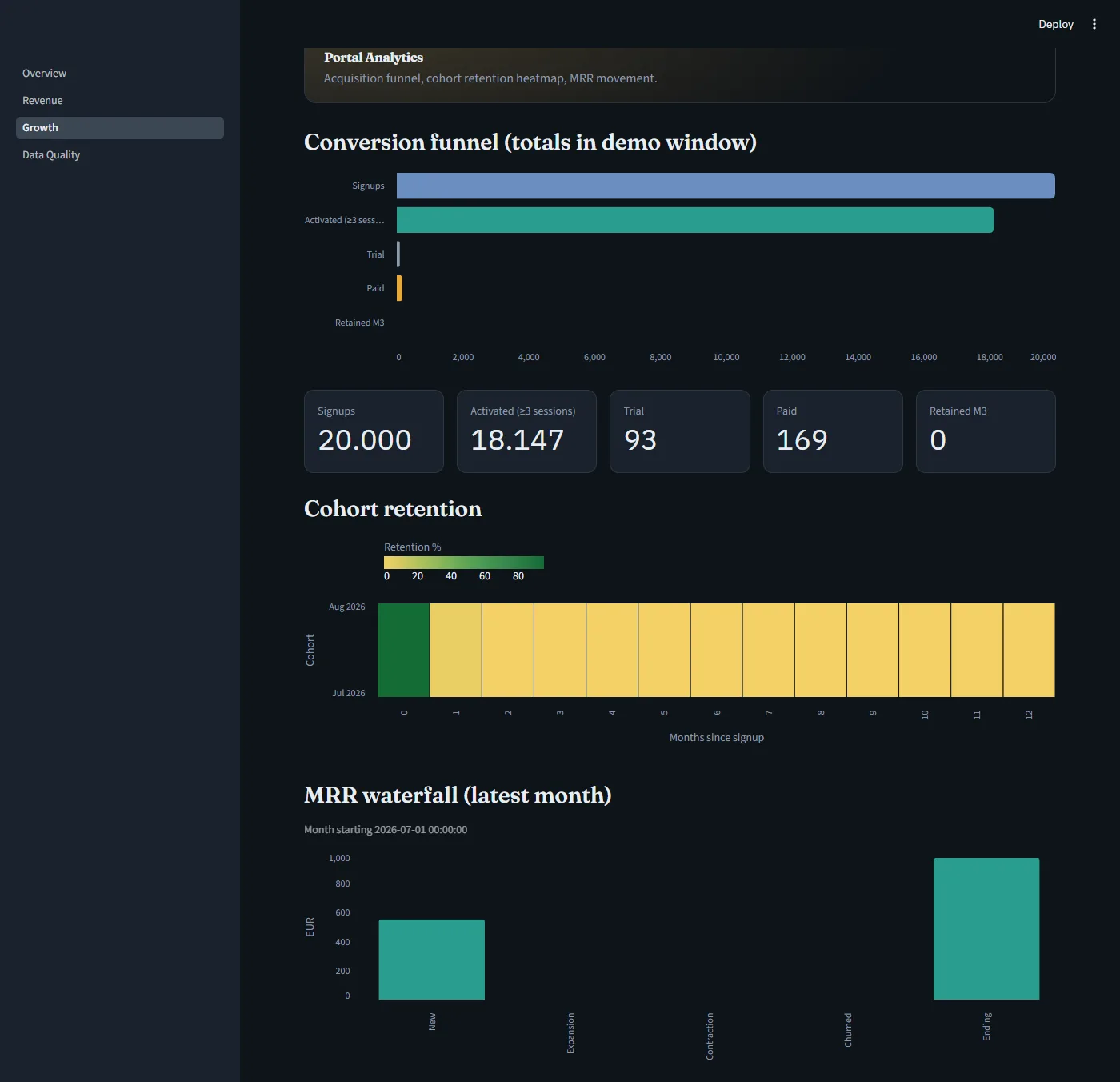Click the Month starting 2026-07-01 caption
The width and height of the screenshot is (1120, 1082).
pyautogui.click(x=386, y=830)
